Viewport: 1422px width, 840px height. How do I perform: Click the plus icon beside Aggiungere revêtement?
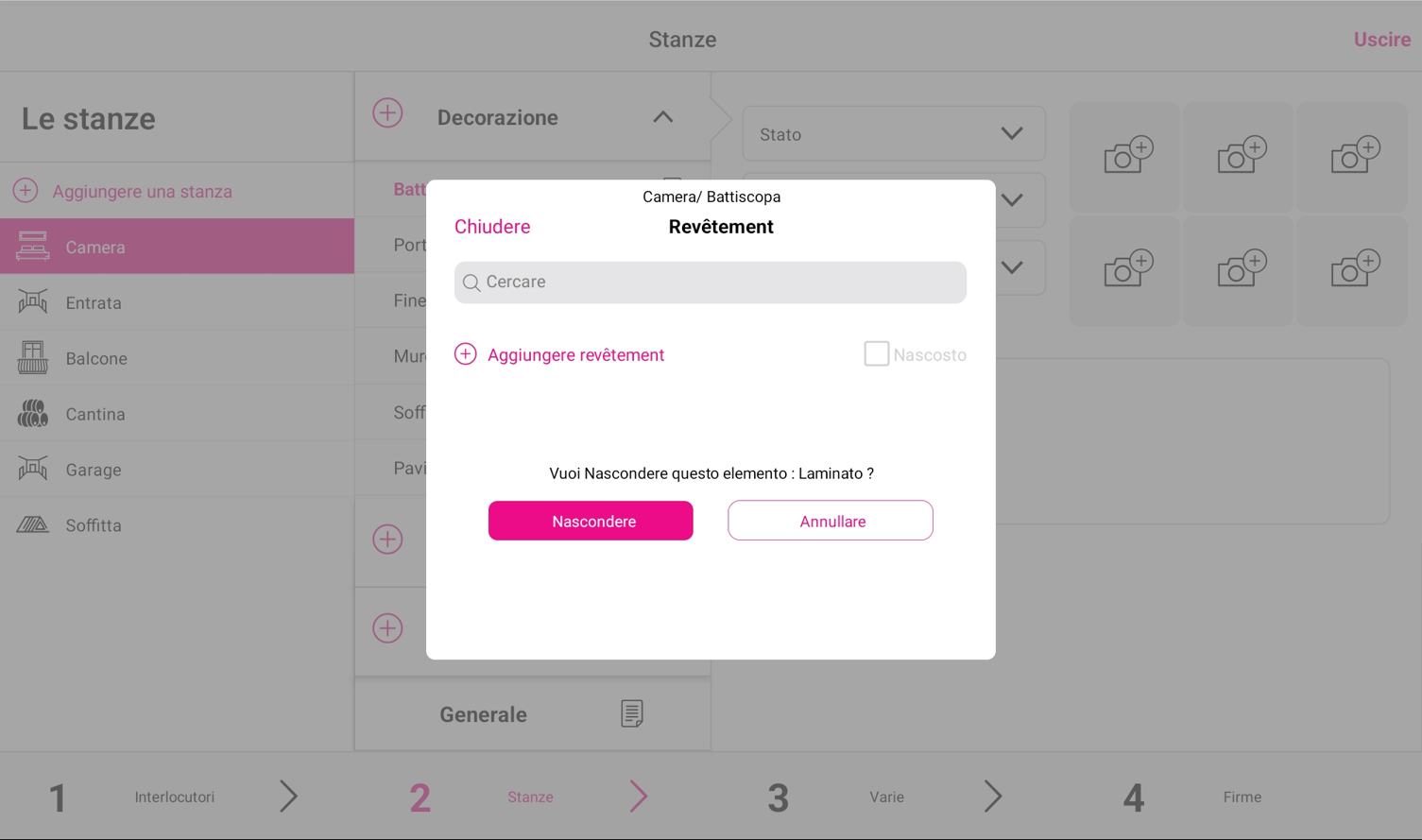465,354
